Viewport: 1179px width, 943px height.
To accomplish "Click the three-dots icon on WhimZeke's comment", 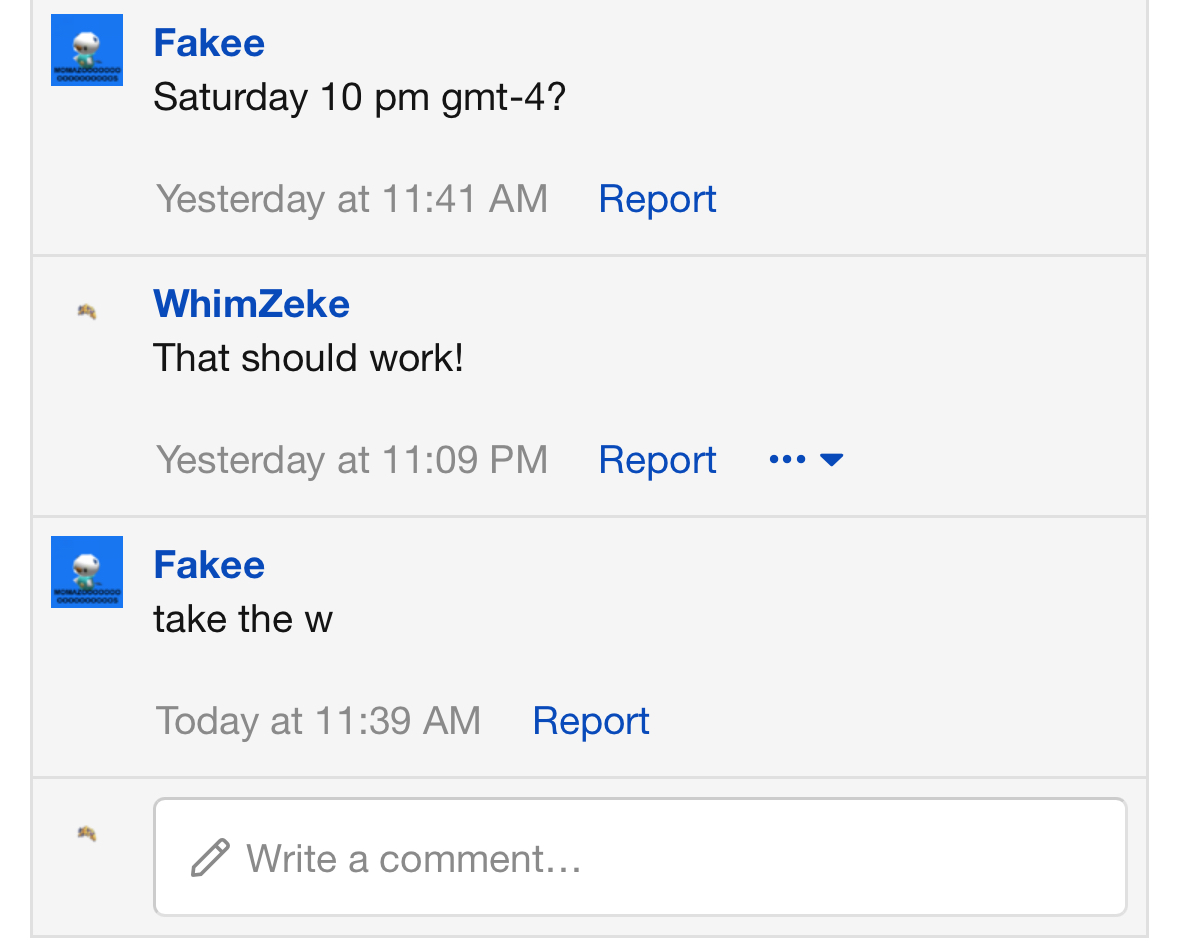I will pyautogui.click(x=787, y=460).
